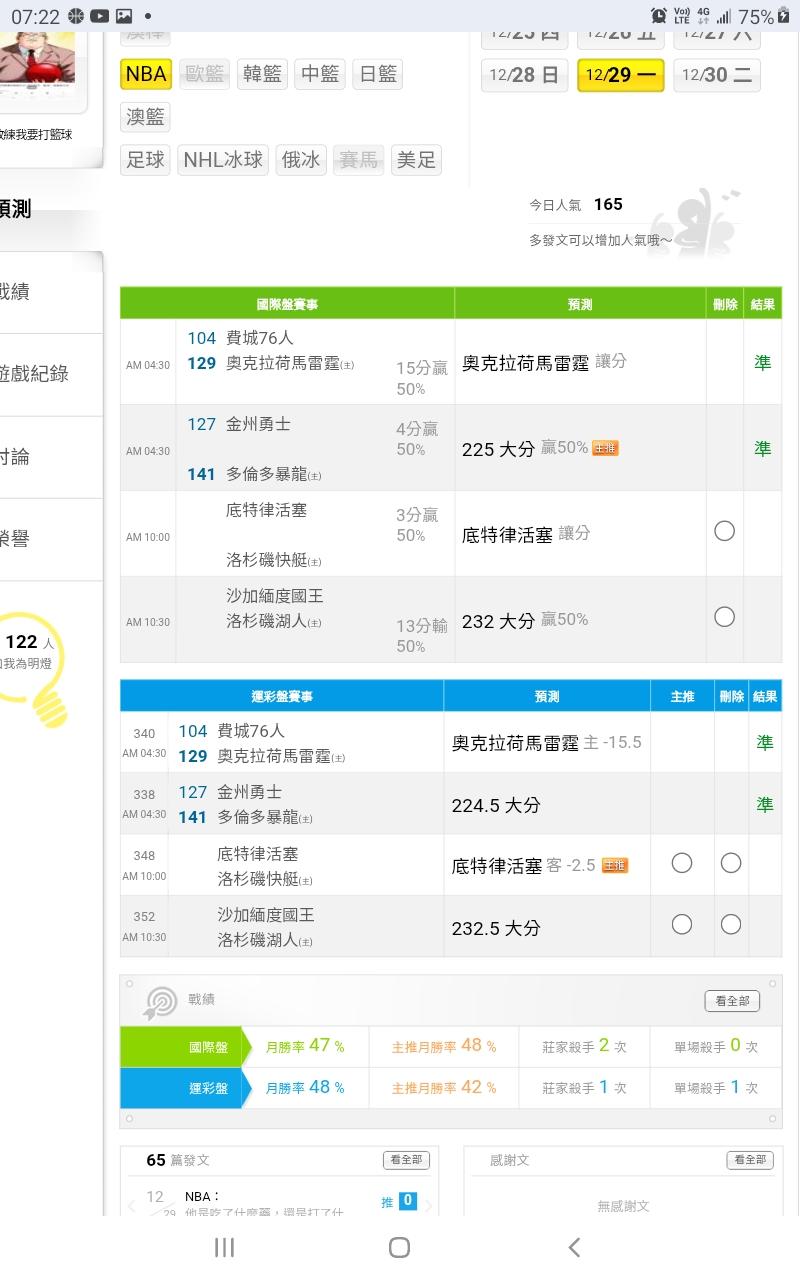Image resolution: width=800 pixels, height=1280 pixels.
Task: Expand all 戰績 with 看全部
Action: pos(731,1001)
